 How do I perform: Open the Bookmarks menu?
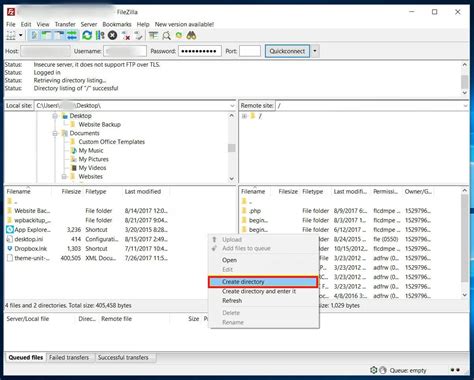(x=117, y=24)
